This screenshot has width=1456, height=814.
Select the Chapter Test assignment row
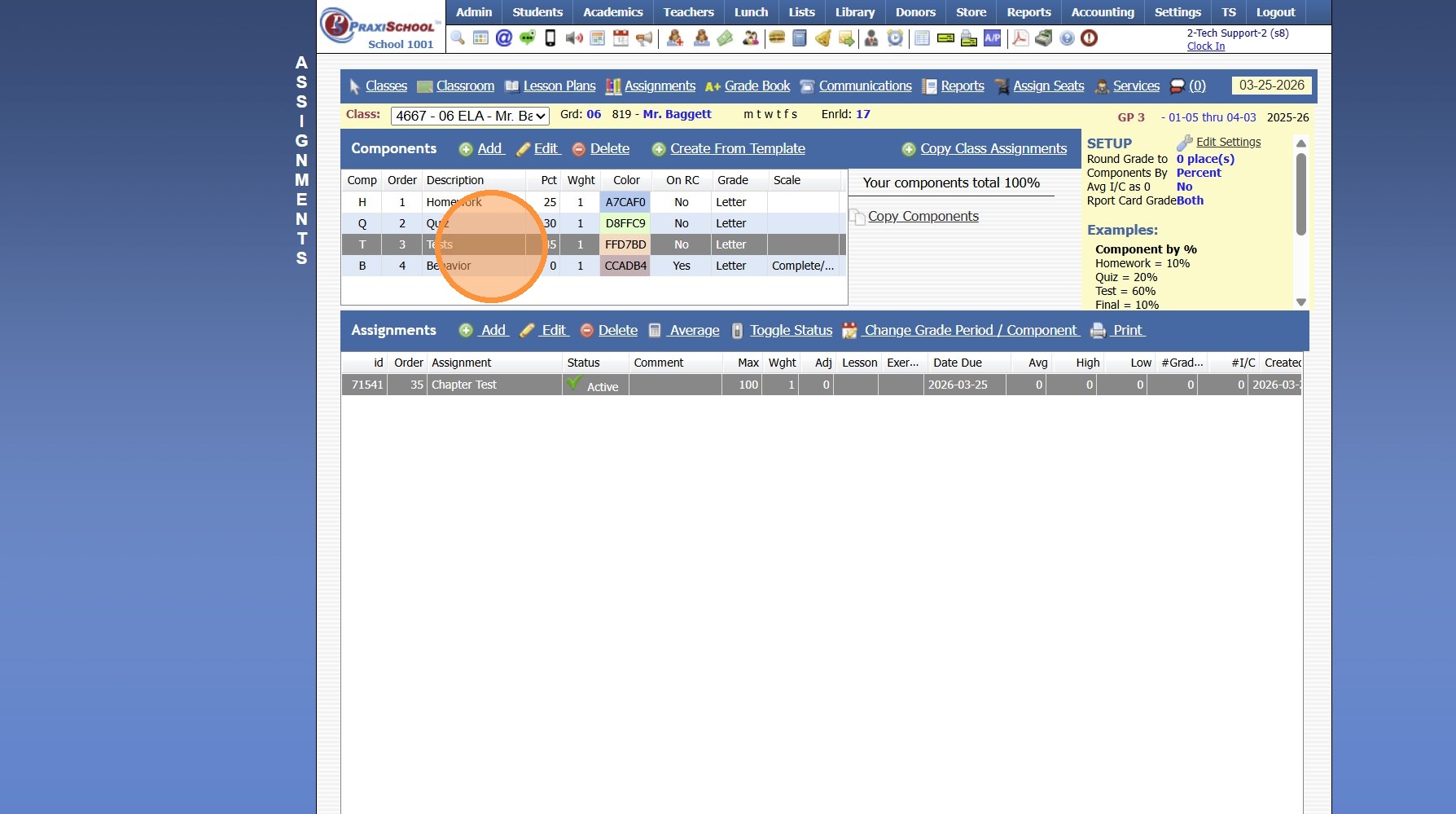(x=822, y=385)
